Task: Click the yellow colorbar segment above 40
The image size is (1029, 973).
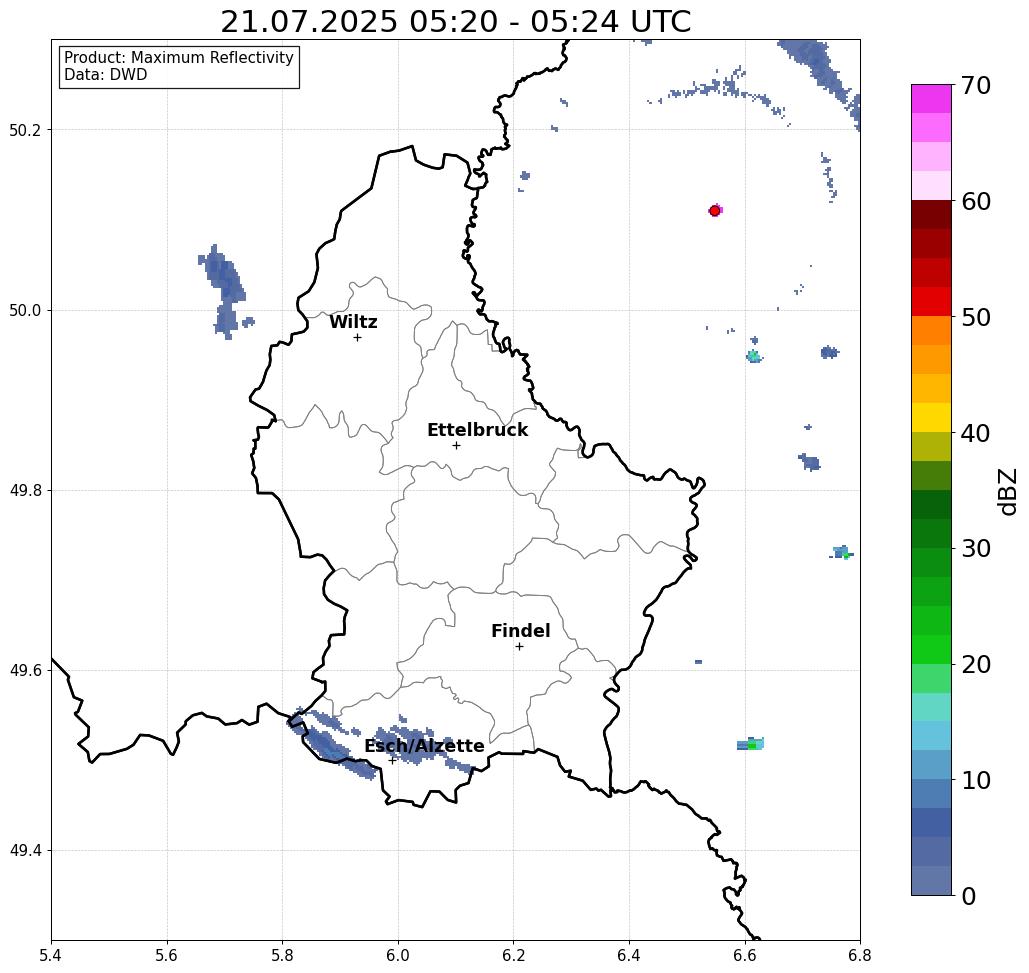Action: tap(931, 417)
